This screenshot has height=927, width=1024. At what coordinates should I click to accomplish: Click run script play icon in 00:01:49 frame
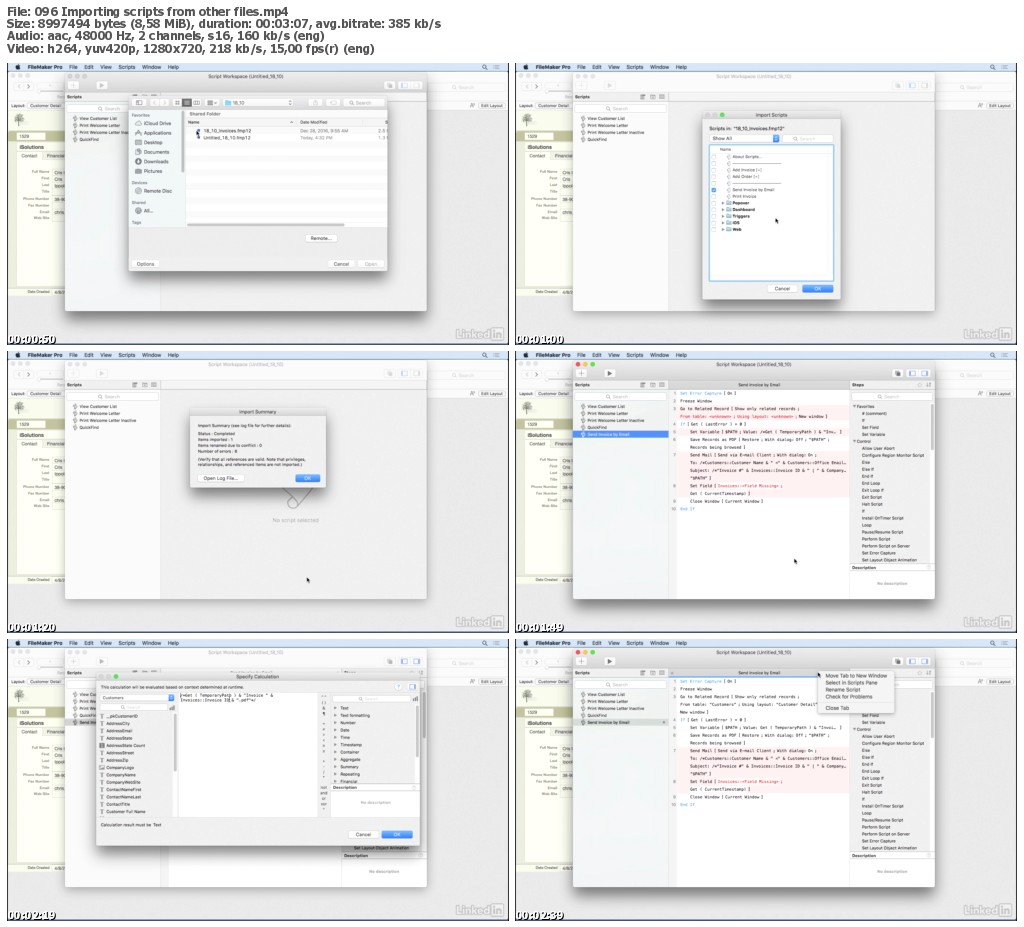point(609,373)
